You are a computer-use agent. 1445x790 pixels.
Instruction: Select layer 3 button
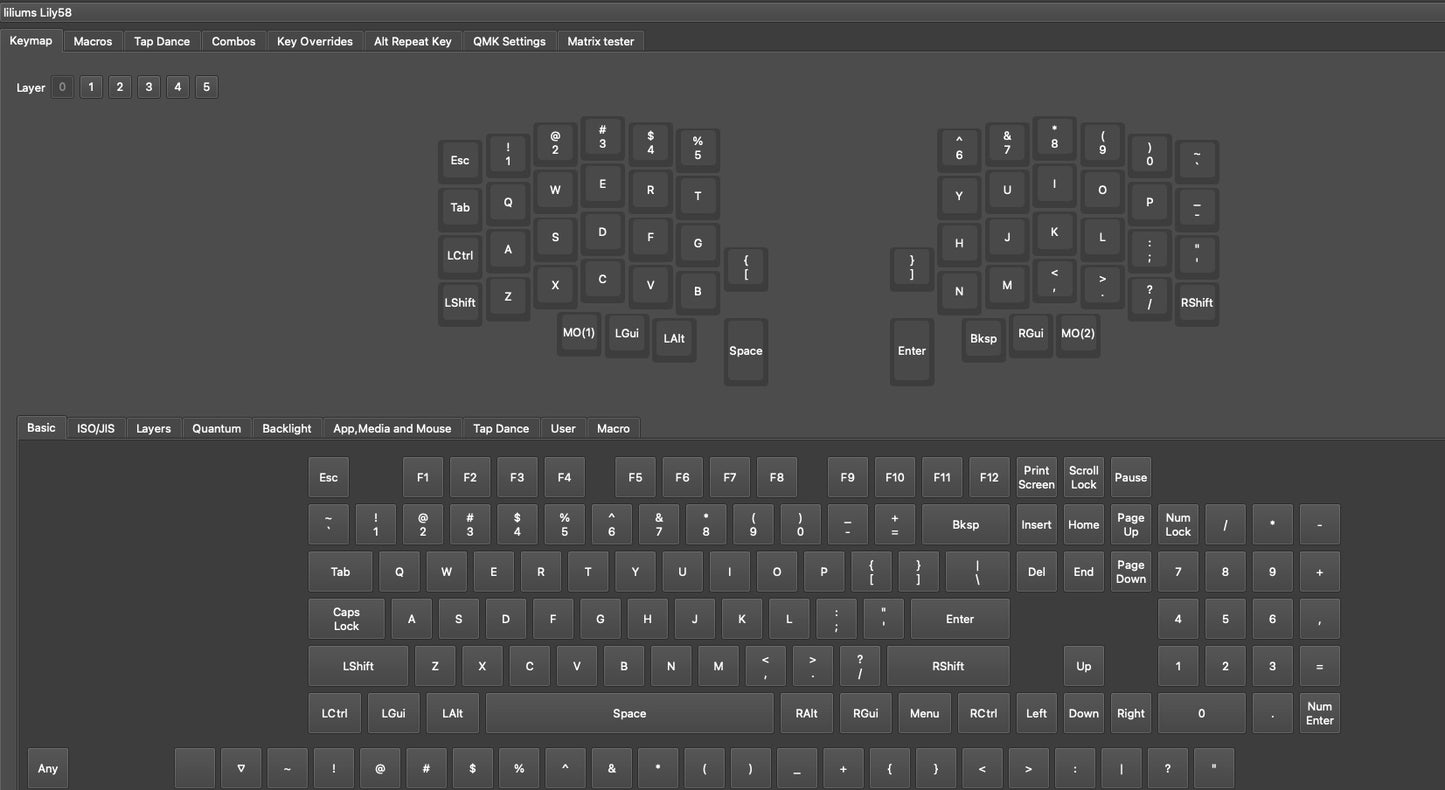tap(149, 87)
